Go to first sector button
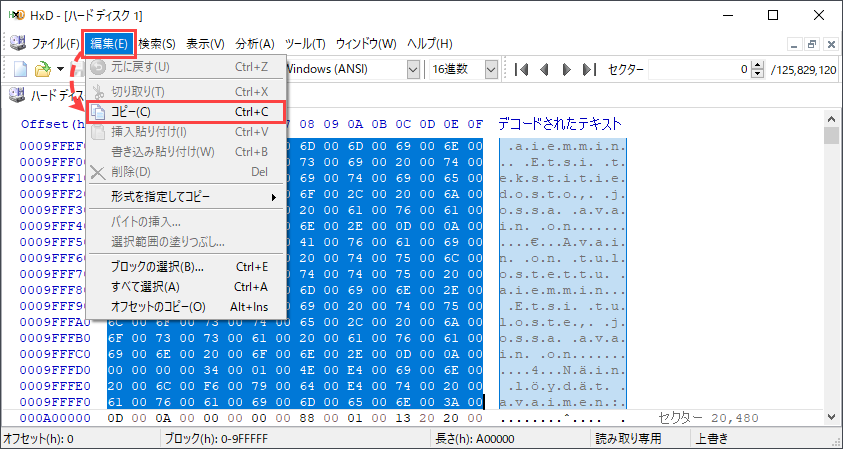This screenshot has width=843, height=449. tap(521, 69)
